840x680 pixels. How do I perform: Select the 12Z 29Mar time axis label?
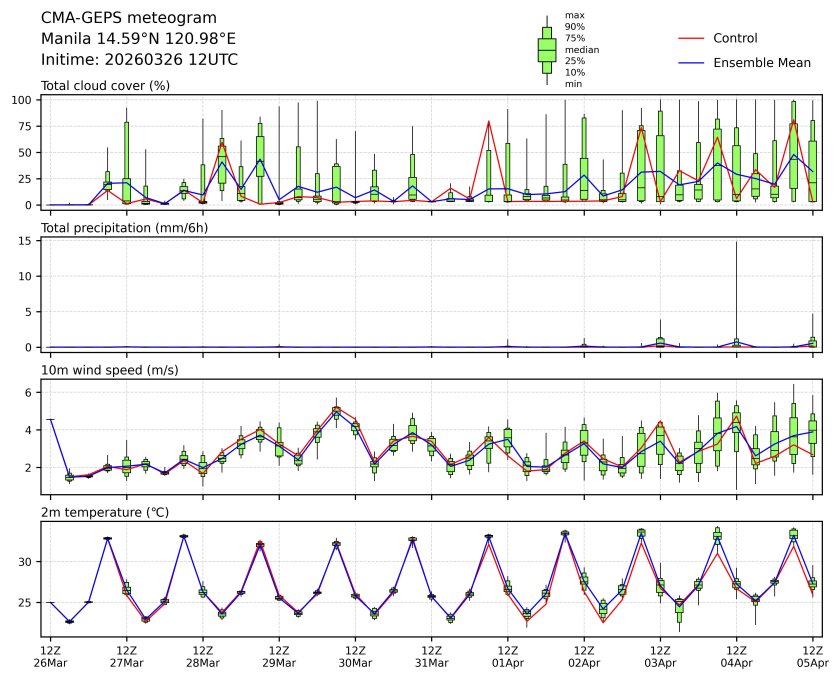278,655
